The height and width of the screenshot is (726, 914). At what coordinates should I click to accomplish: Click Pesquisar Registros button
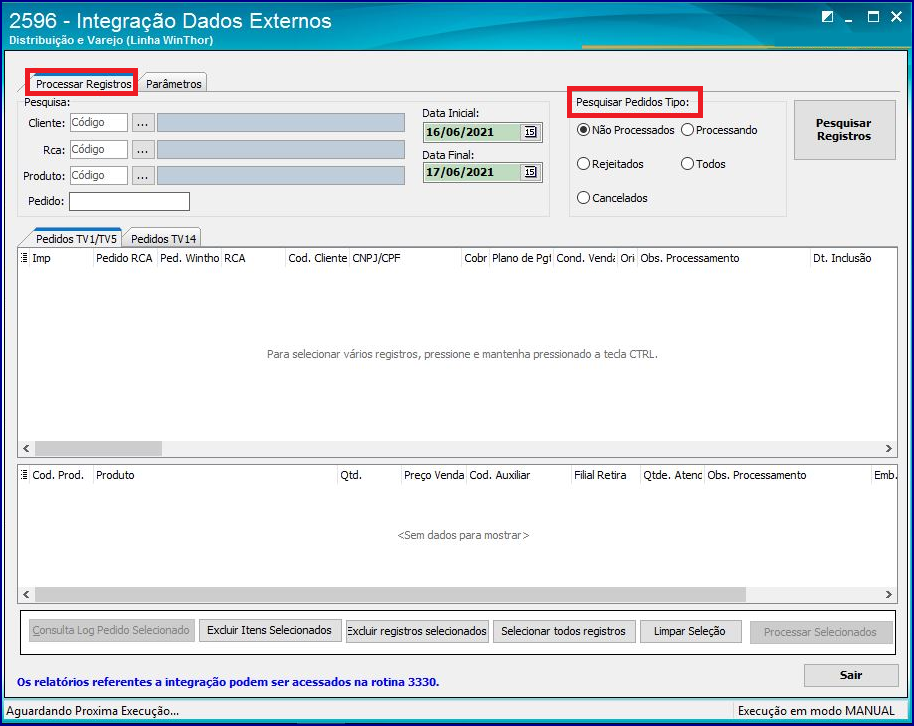tap(844, 129)
